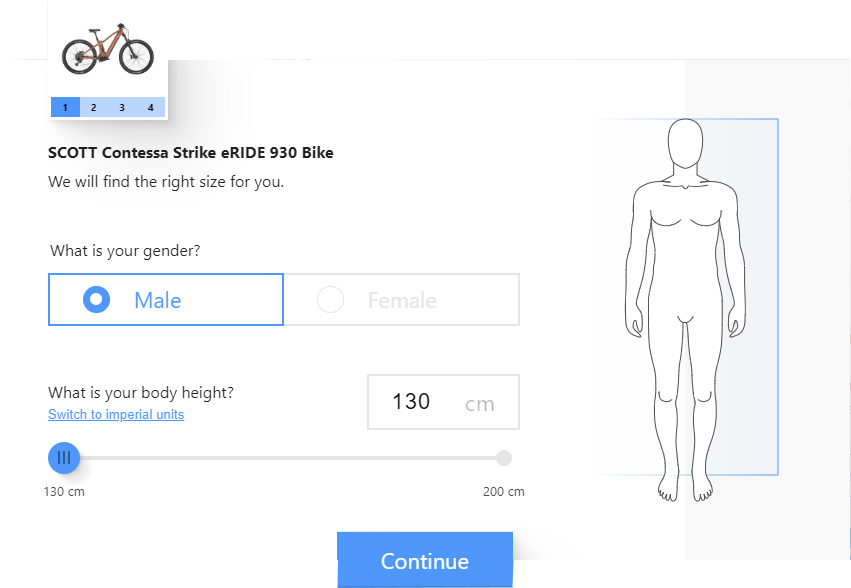Click the Female label text
The image size is (851, 588).
click(402, 300)
